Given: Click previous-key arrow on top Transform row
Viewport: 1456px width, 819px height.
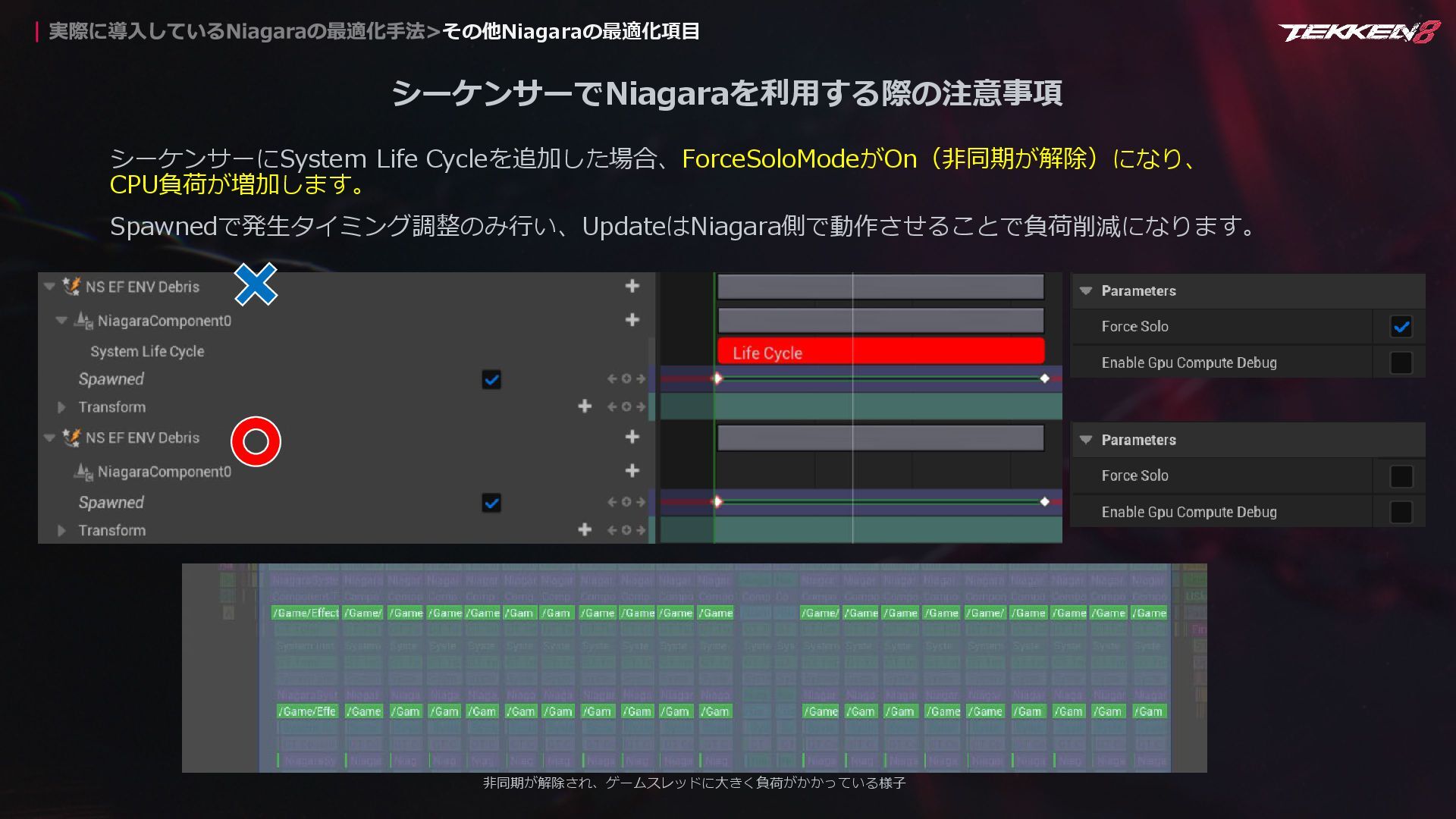Looking at the screenshot, I should coord(611,406).
